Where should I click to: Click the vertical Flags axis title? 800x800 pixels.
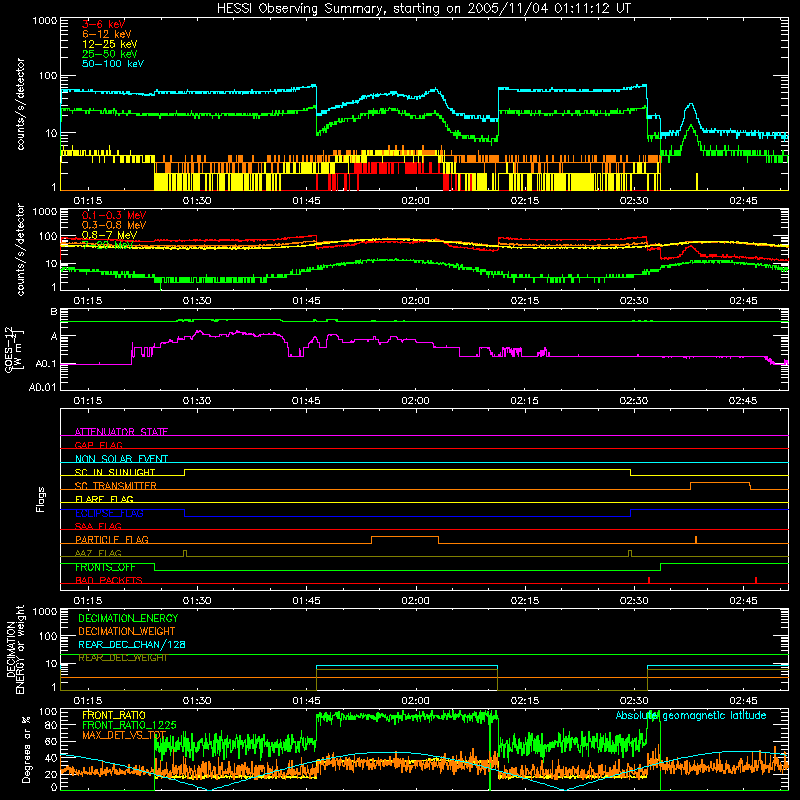tap(41, 499)
